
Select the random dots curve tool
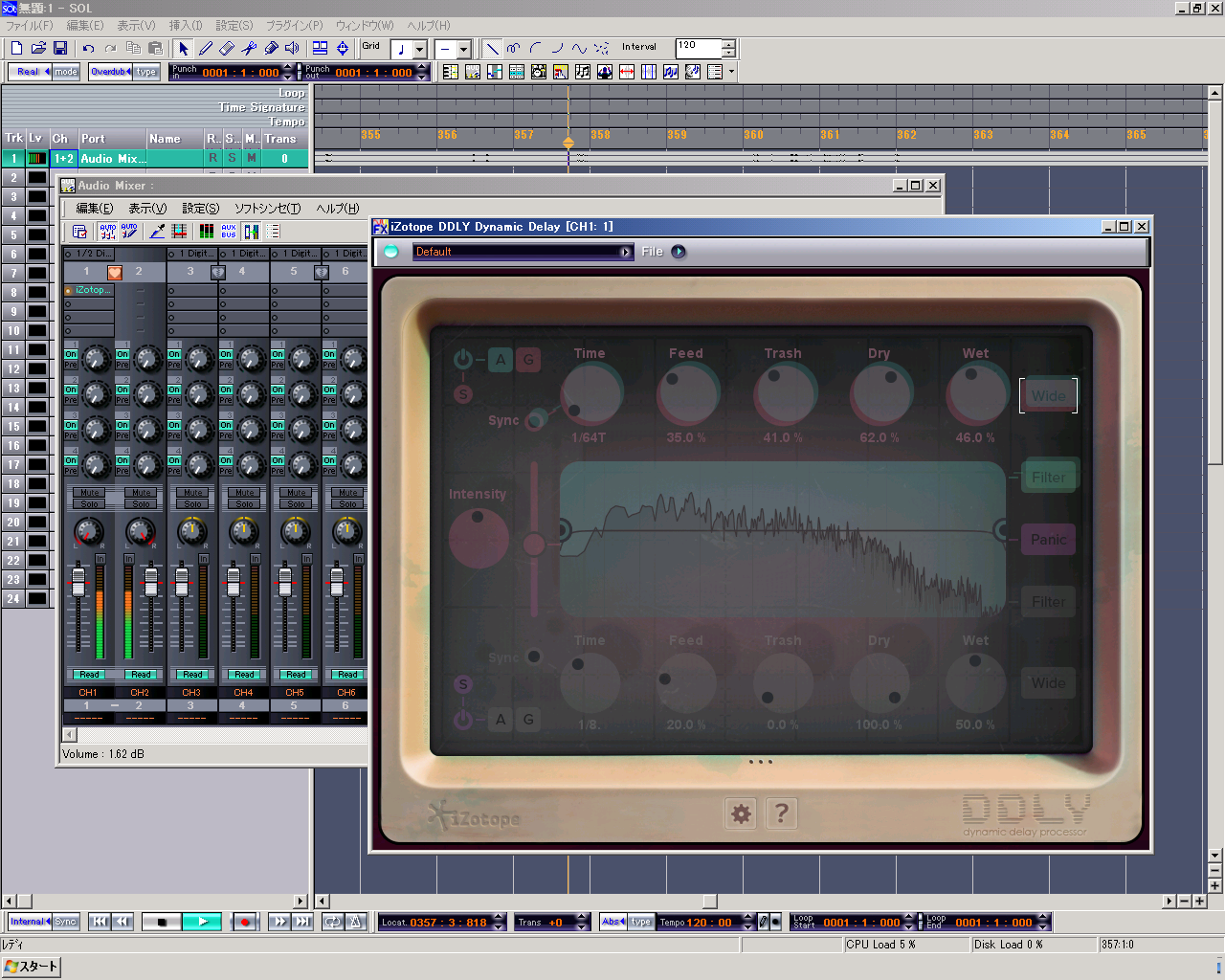602,48
